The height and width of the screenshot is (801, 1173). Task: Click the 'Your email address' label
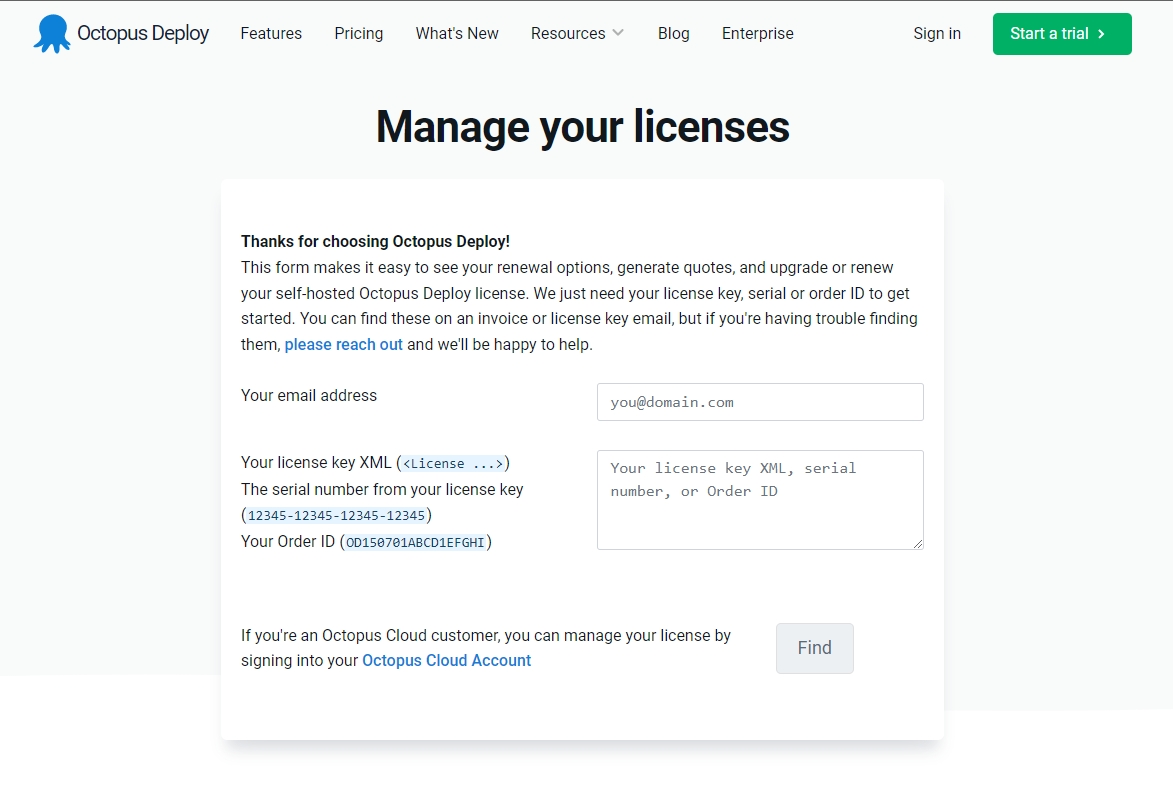(x=309, y=396)
